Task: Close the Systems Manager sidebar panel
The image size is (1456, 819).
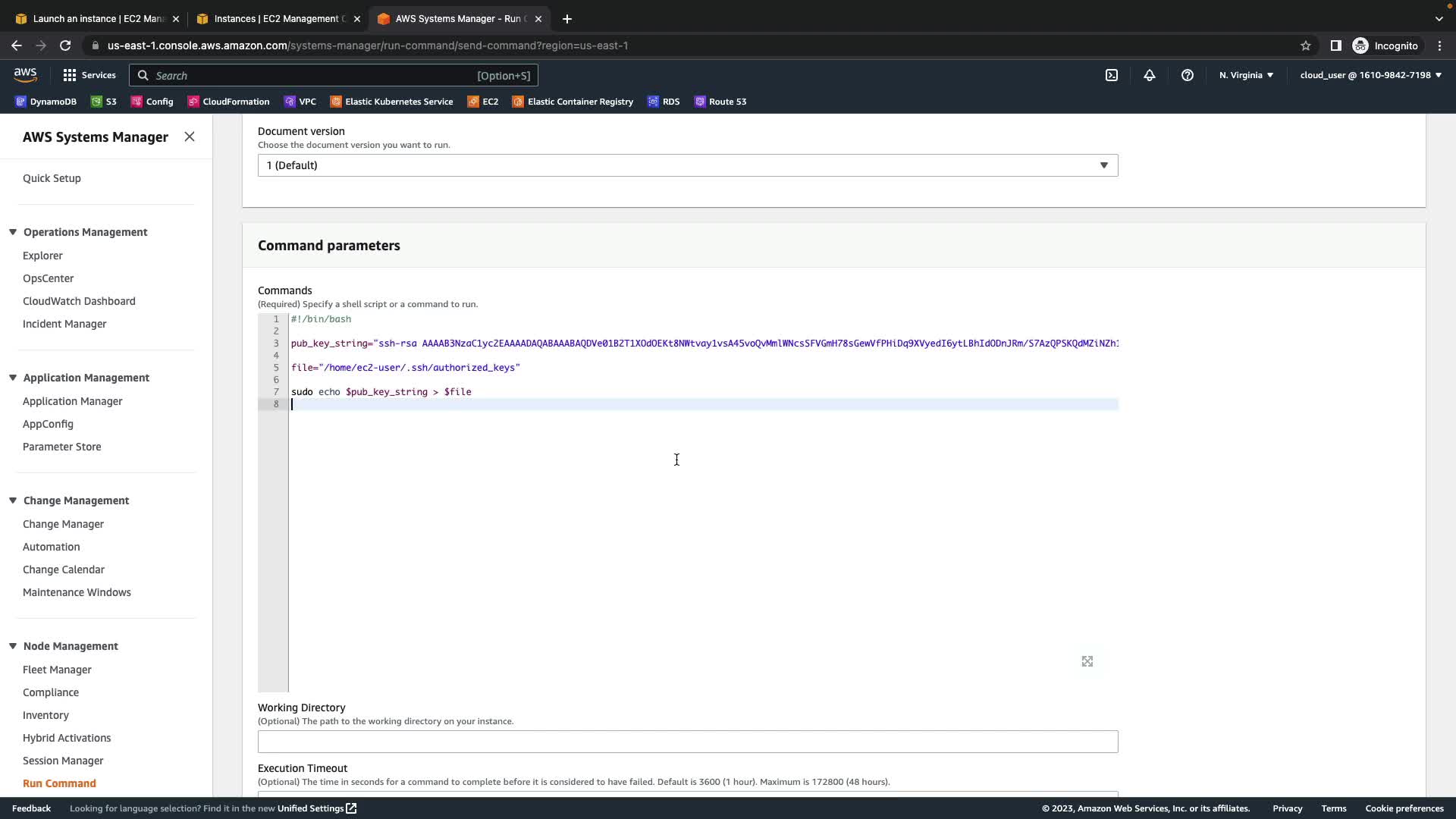Action: [190, 136]
